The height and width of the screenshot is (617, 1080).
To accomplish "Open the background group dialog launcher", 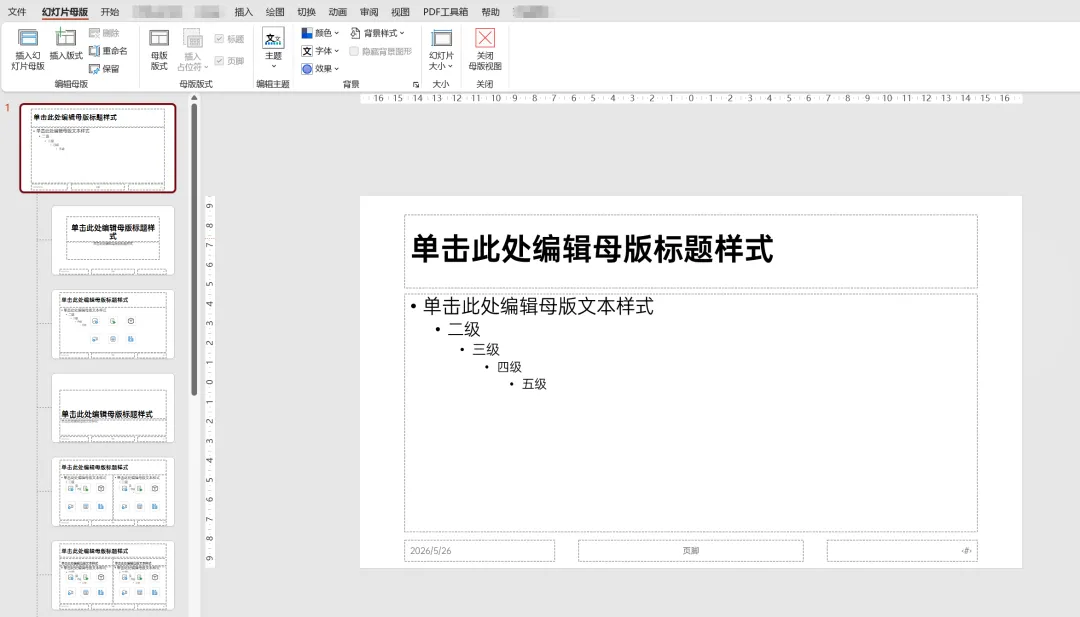I will (x=416, y=85).
